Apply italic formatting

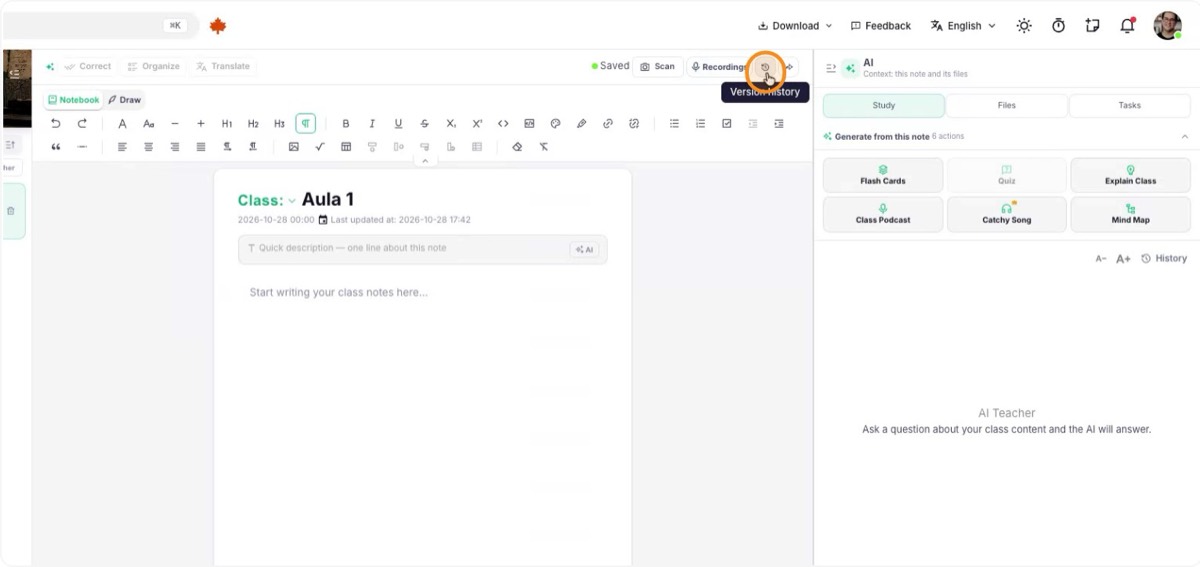(x=372, y=124)
